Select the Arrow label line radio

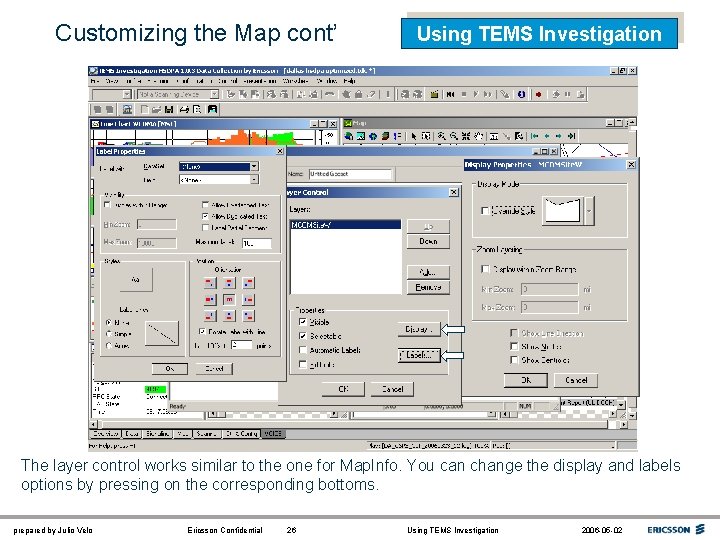pos(109,345)
